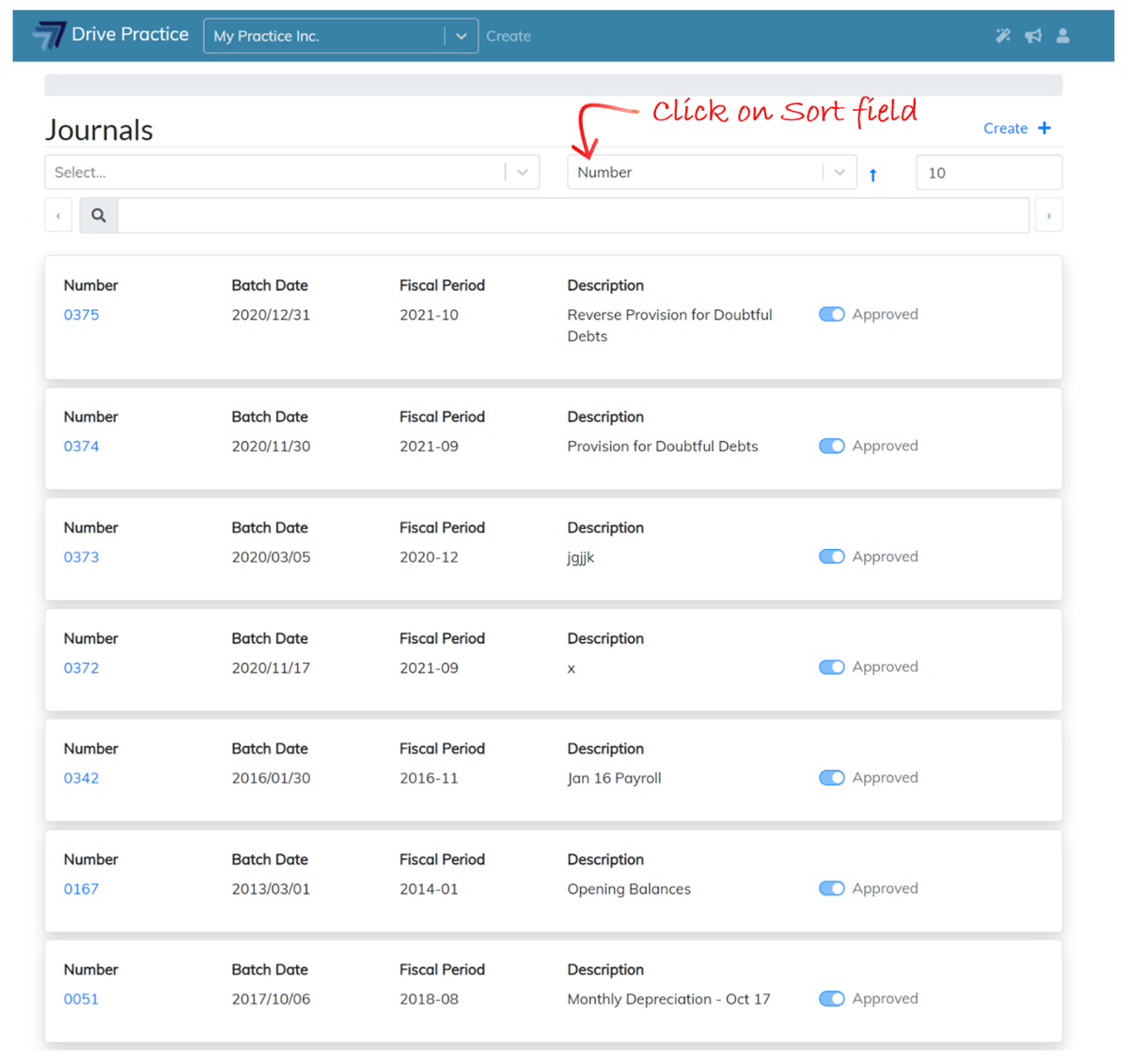
Task: Toggle Approved switch for journal 0375
Action: [x=832, y=314]
